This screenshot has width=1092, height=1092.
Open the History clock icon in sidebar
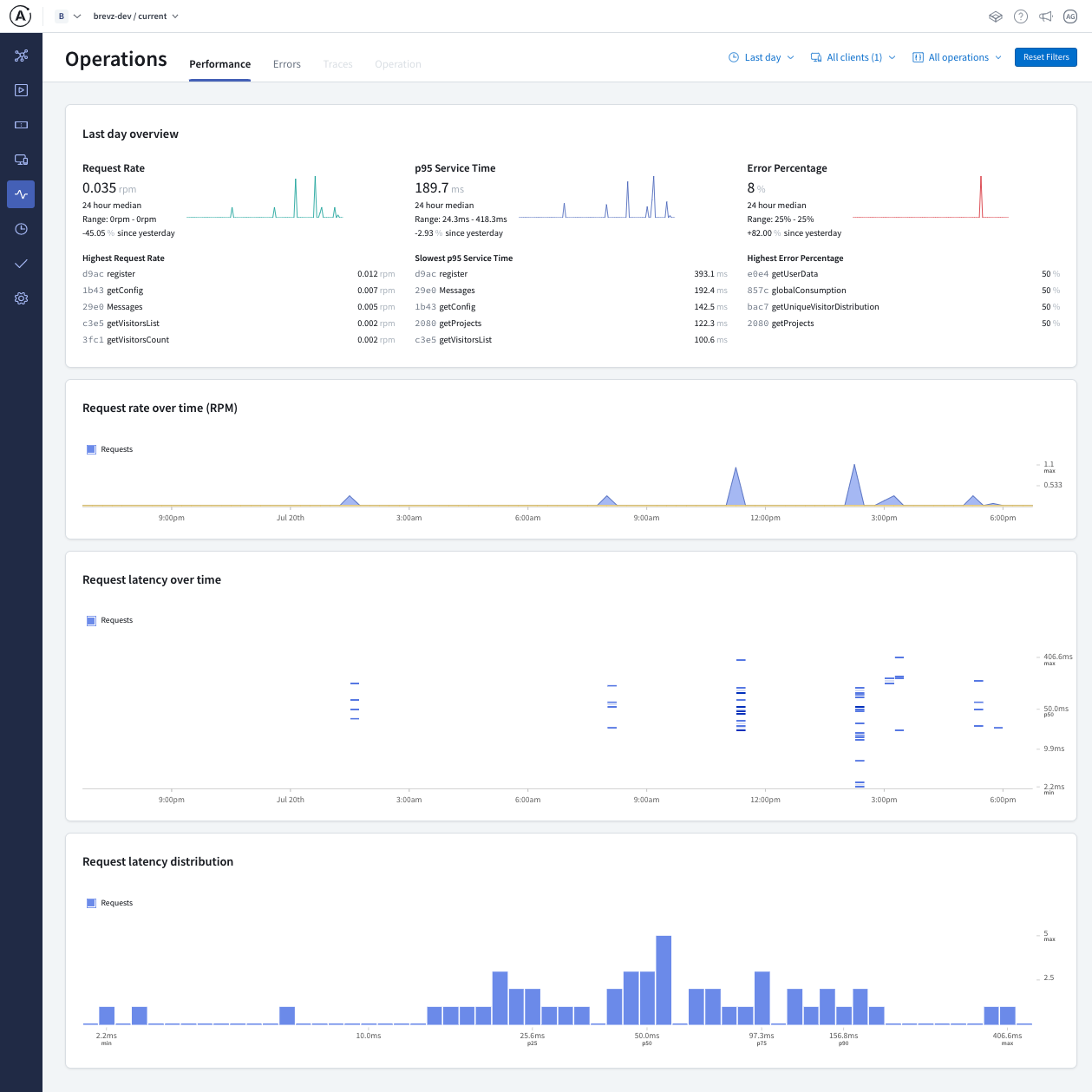pos(21,229)
